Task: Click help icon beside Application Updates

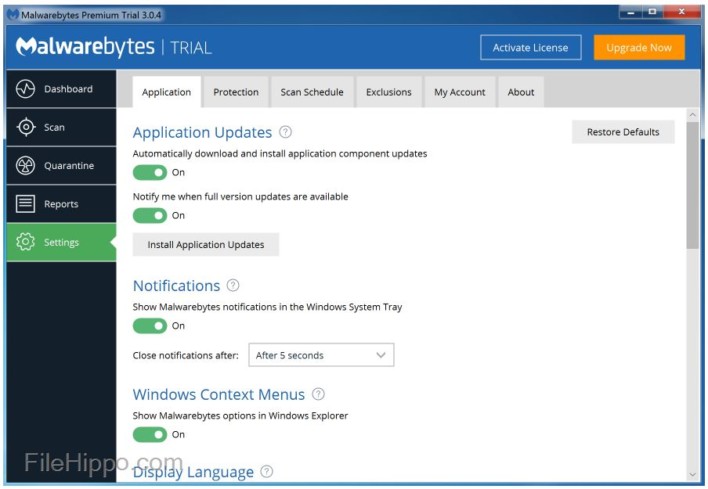Action: (x=285, y=132)
